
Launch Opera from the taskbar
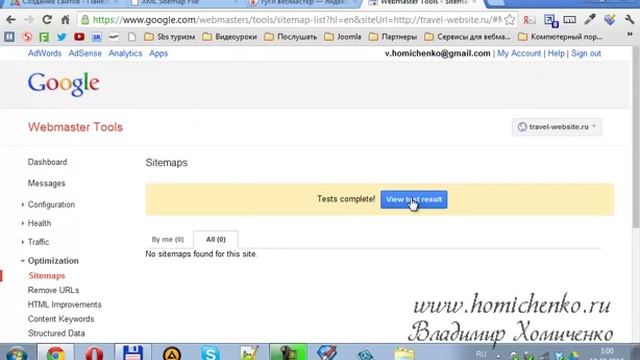pyautogui.click(x=94, y=353)
